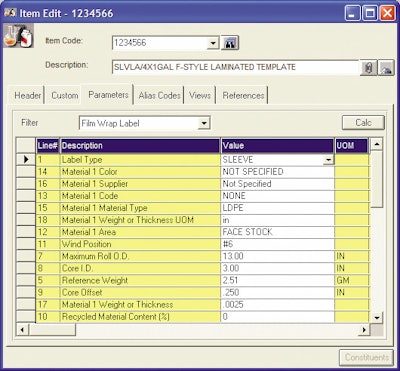Open the Alias Codes tab
The width and height of the screenshot is (400, 371).
159,95
